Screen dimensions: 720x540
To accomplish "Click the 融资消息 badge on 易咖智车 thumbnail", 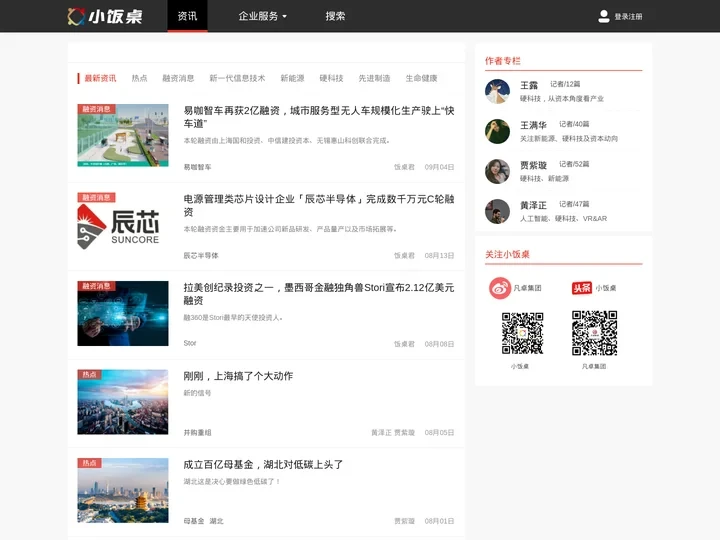I will (x=96, y=109).
